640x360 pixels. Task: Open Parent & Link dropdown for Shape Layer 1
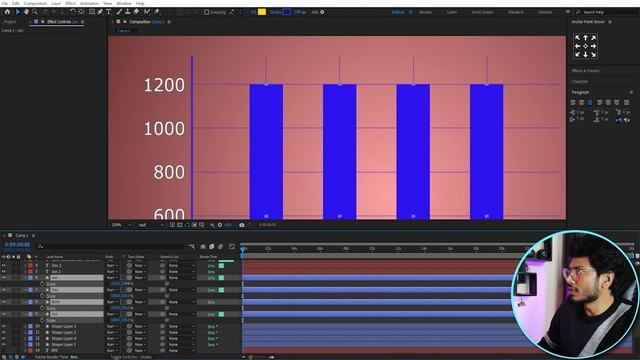(x=182, y=344)
